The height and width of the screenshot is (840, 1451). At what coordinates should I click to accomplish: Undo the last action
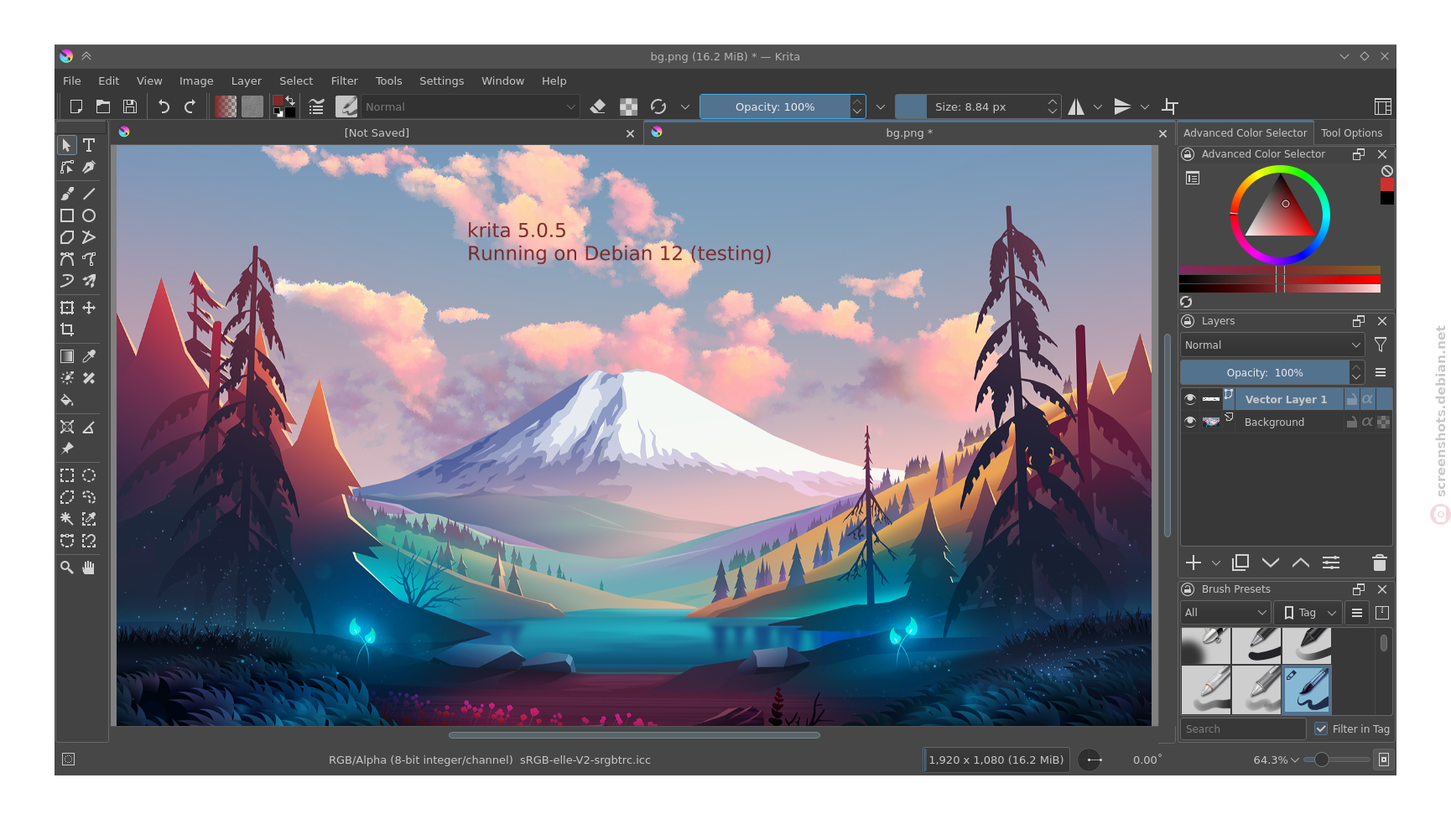tap(164, 106)
